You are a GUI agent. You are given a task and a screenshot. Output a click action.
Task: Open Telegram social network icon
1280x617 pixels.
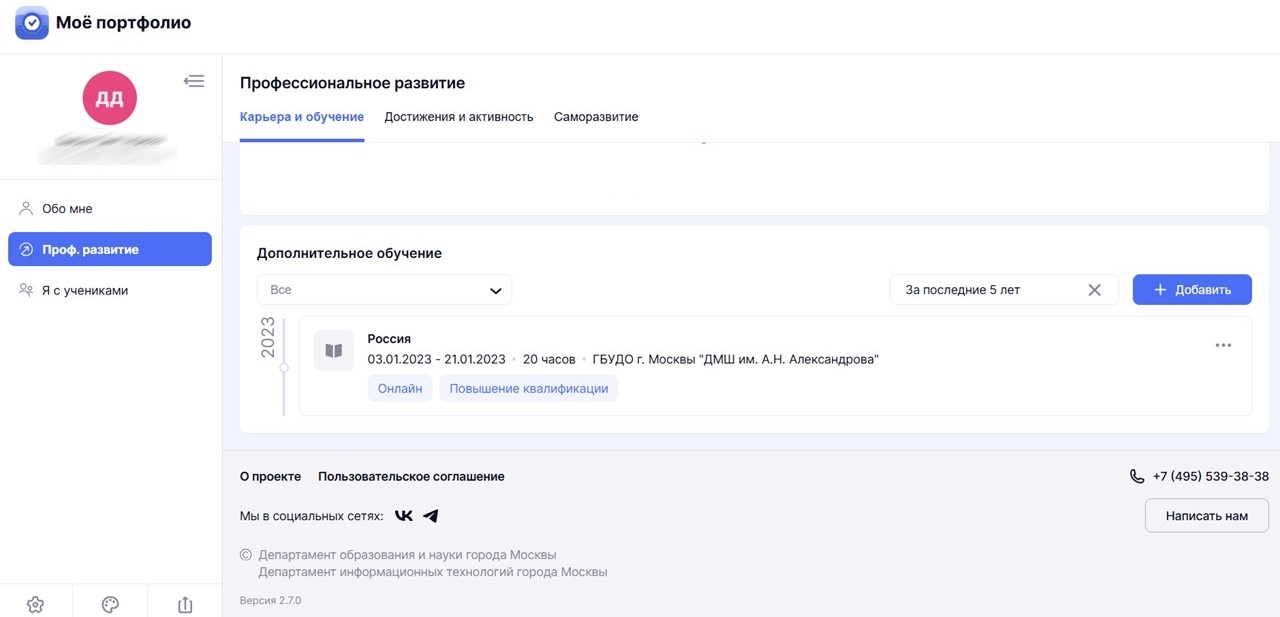click(431, 516)
